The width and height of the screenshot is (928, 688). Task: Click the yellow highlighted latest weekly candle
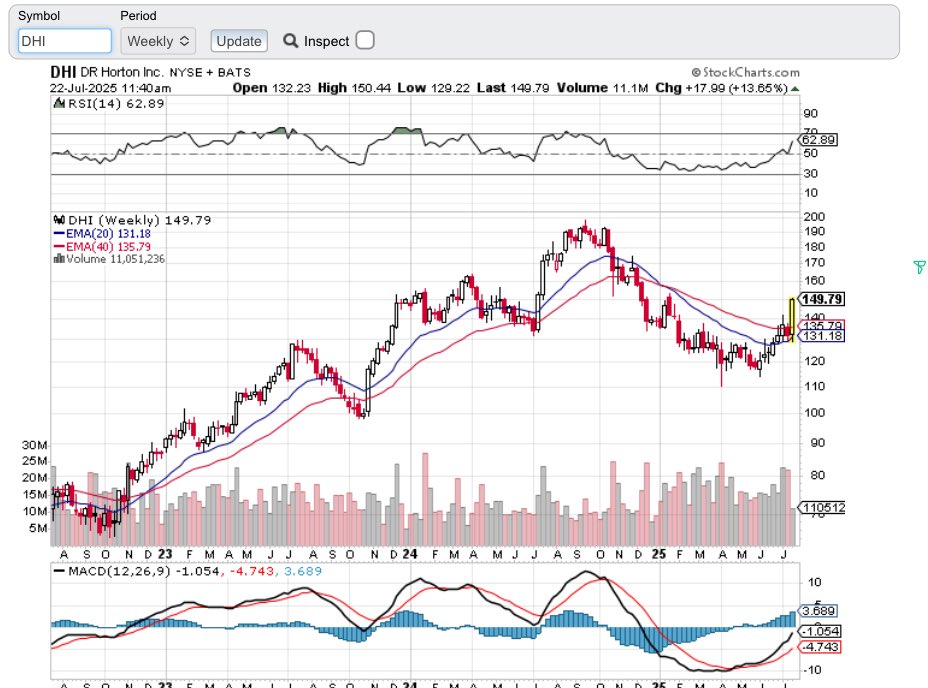(792, 320)
